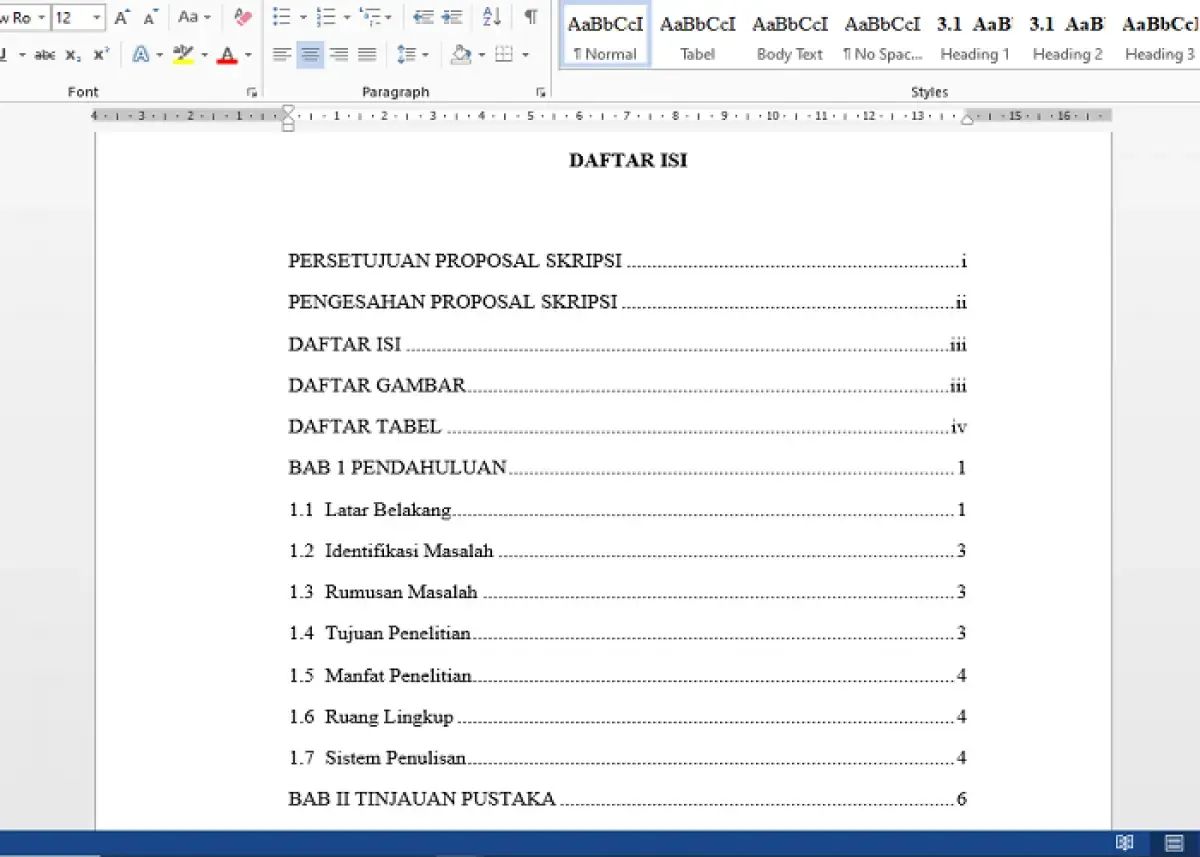Click the DAFTAR TABEL entry

click(627, 427)
